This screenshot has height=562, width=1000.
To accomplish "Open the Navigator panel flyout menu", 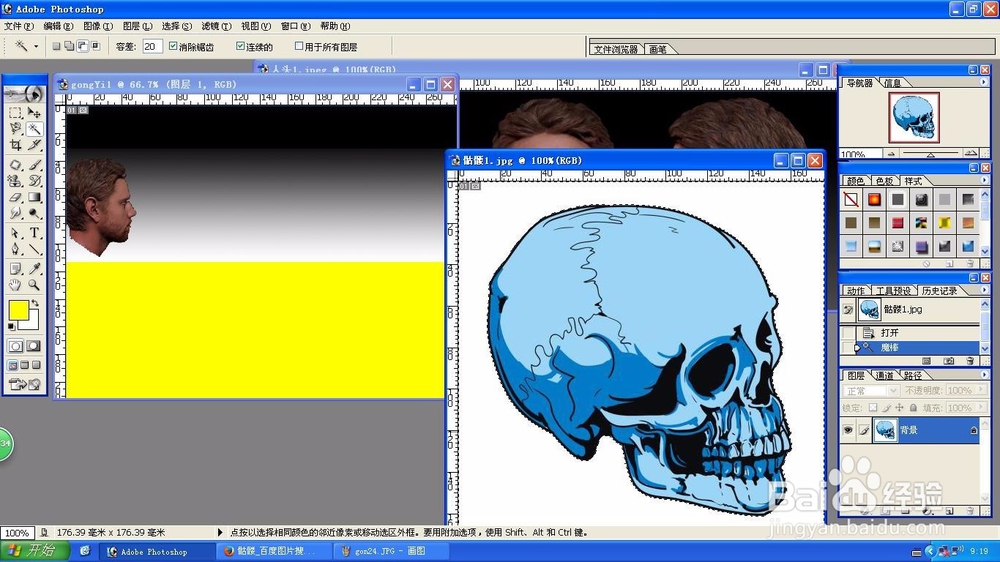I will 984,82.
